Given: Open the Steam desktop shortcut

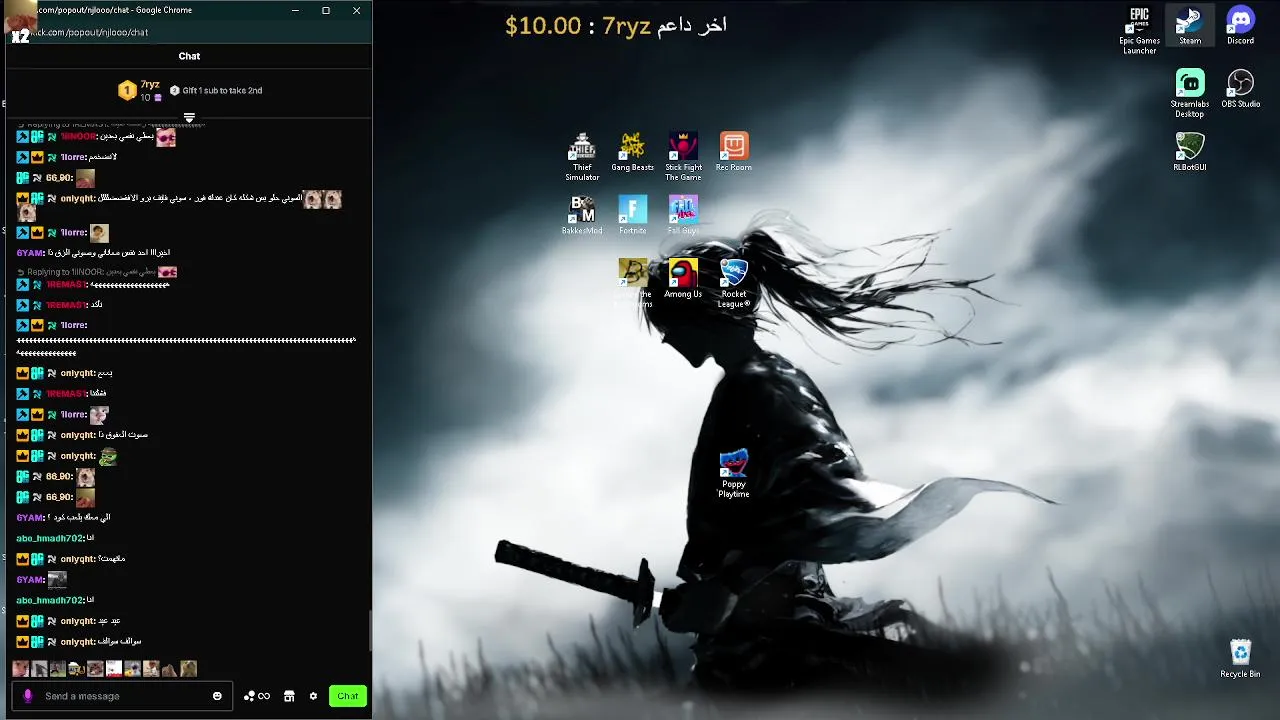Looking at the screenshot, I should (x=1189, y=26).
